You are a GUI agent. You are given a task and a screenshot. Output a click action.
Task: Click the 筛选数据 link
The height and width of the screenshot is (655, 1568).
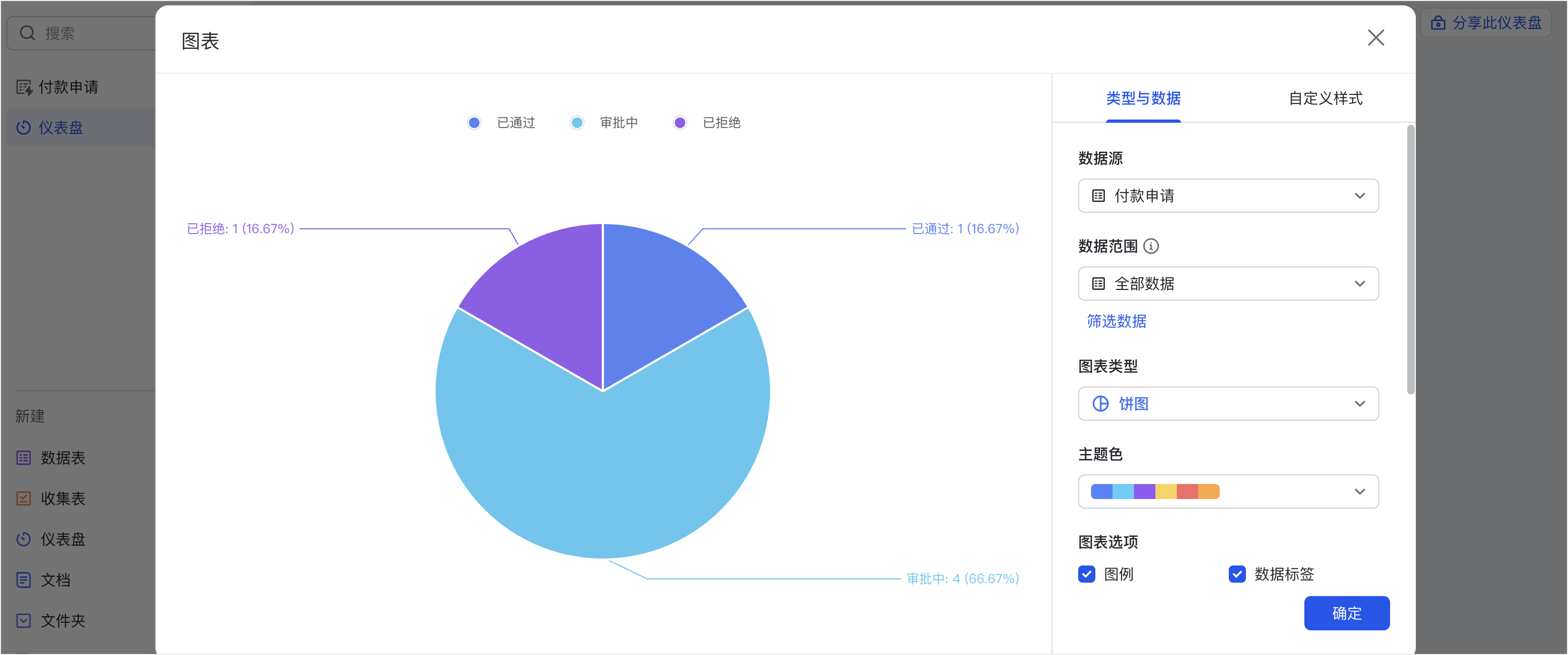pyautogui.click(x=1116, y=322)
